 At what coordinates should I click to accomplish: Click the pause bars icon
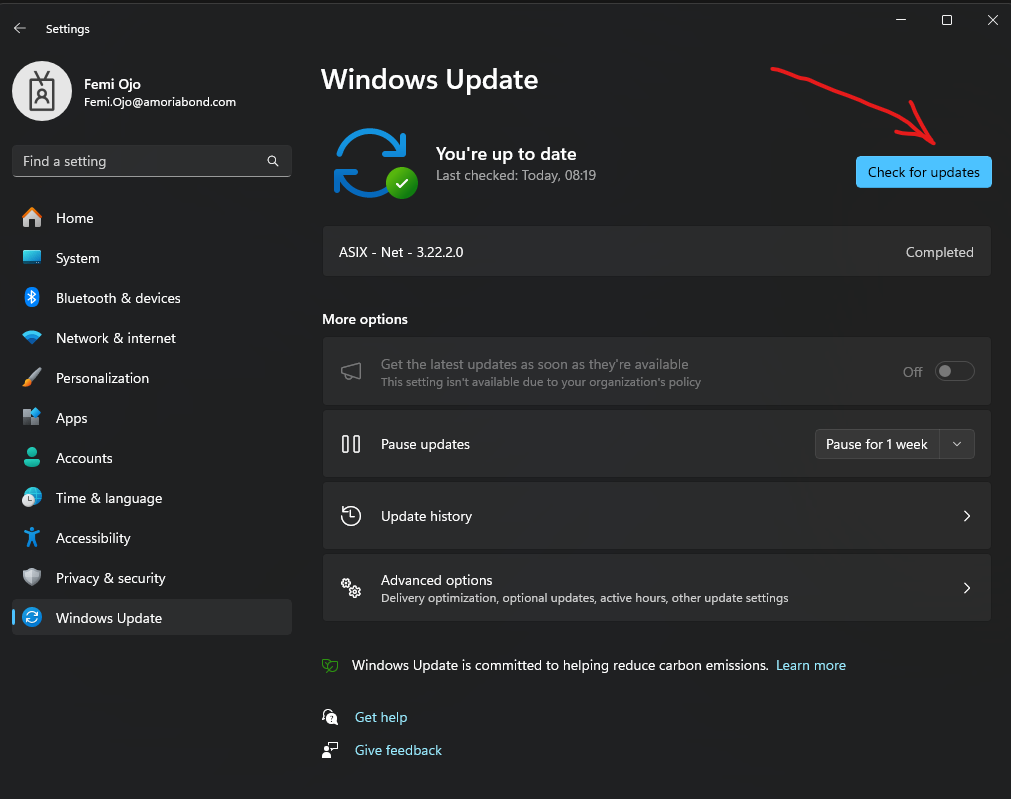tap(351, 444)
